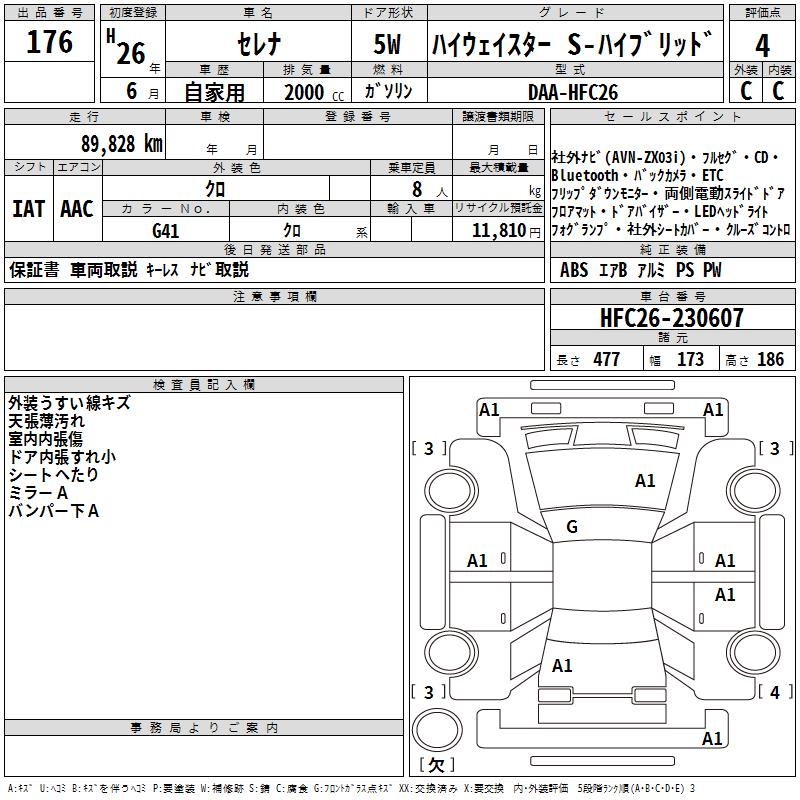800x800 pixels.
Task: Select the sales point LEDヘッドライト
Action: (x=730, y=211)
